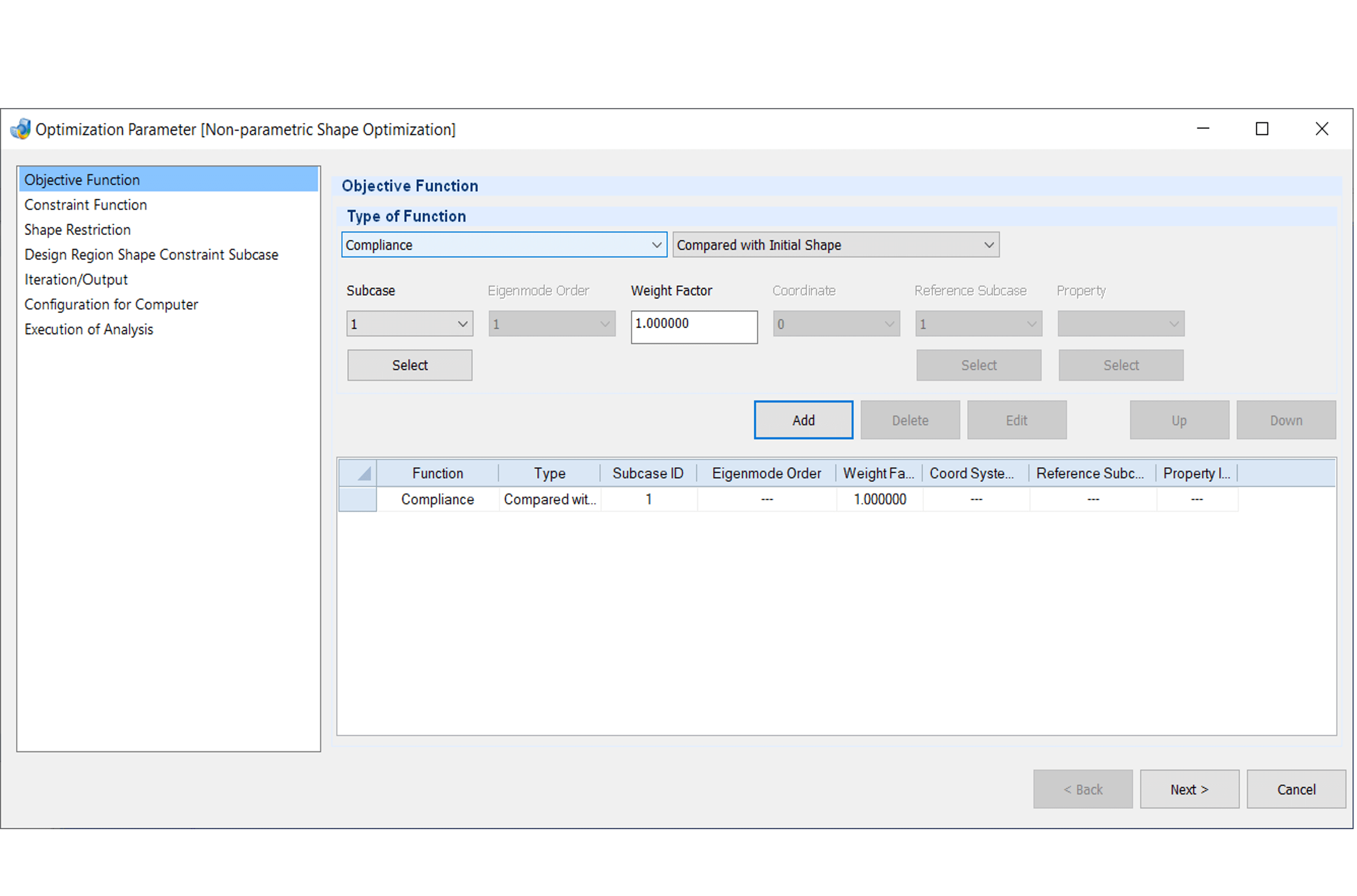This screenshot has width=1357, height=896.
Task: Click the Compliance cell in the table
Action: 438,500
